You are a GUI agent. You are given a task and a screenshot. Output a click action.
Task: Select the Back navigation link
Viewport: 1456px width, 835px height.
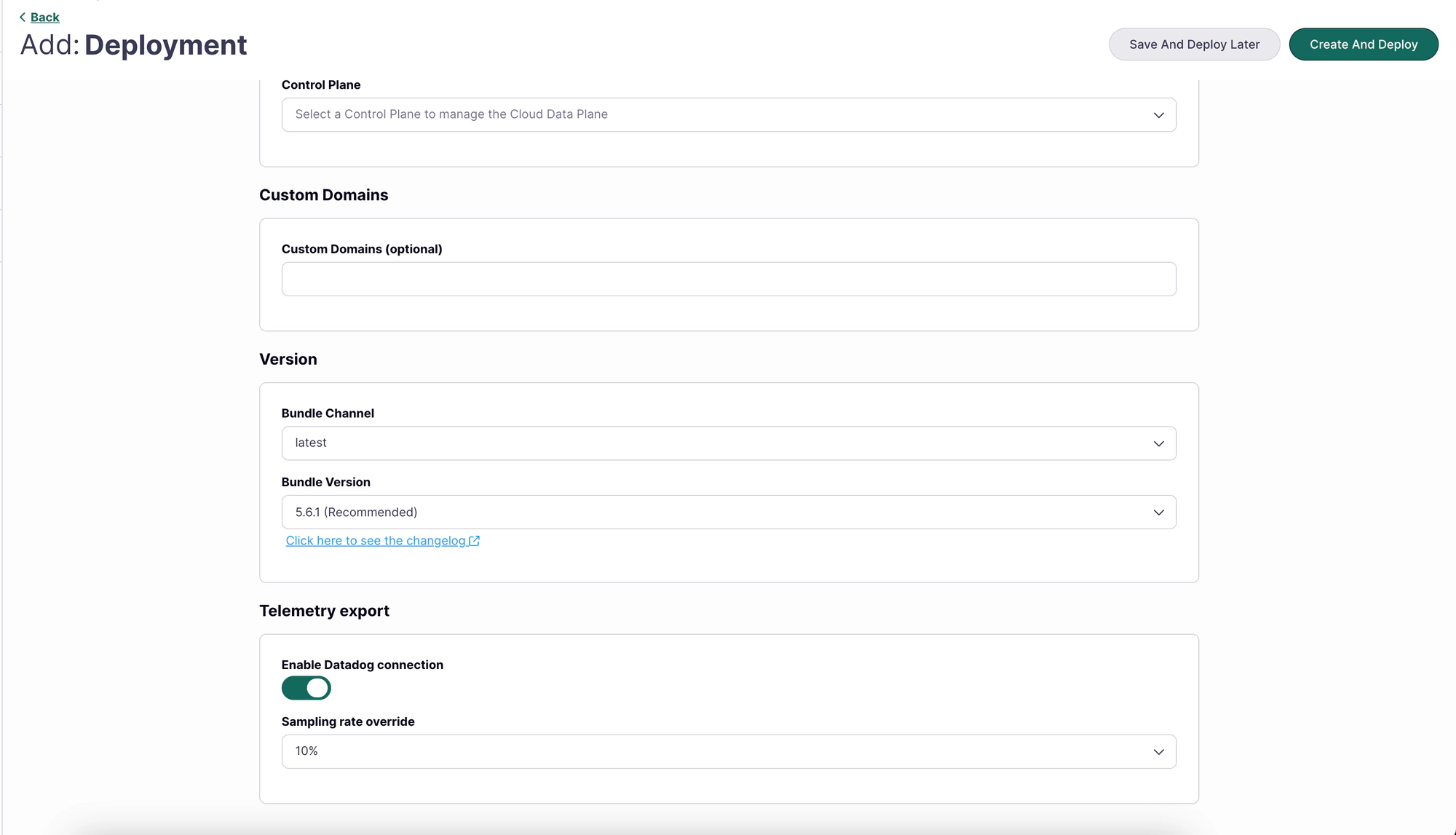pyautogui.click(x=44, y=17)
